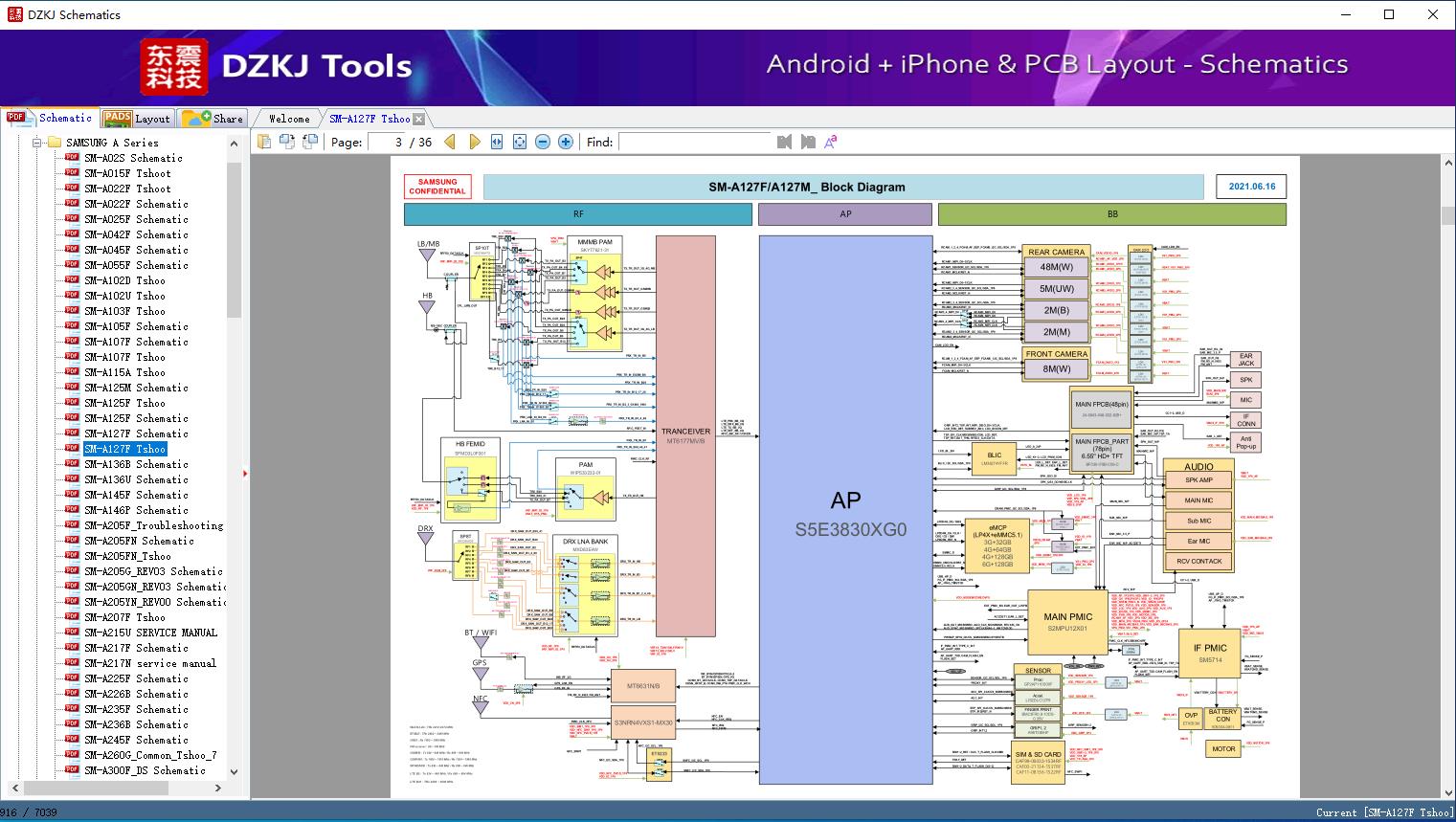Go to the previous page arrow

[449, 142]
